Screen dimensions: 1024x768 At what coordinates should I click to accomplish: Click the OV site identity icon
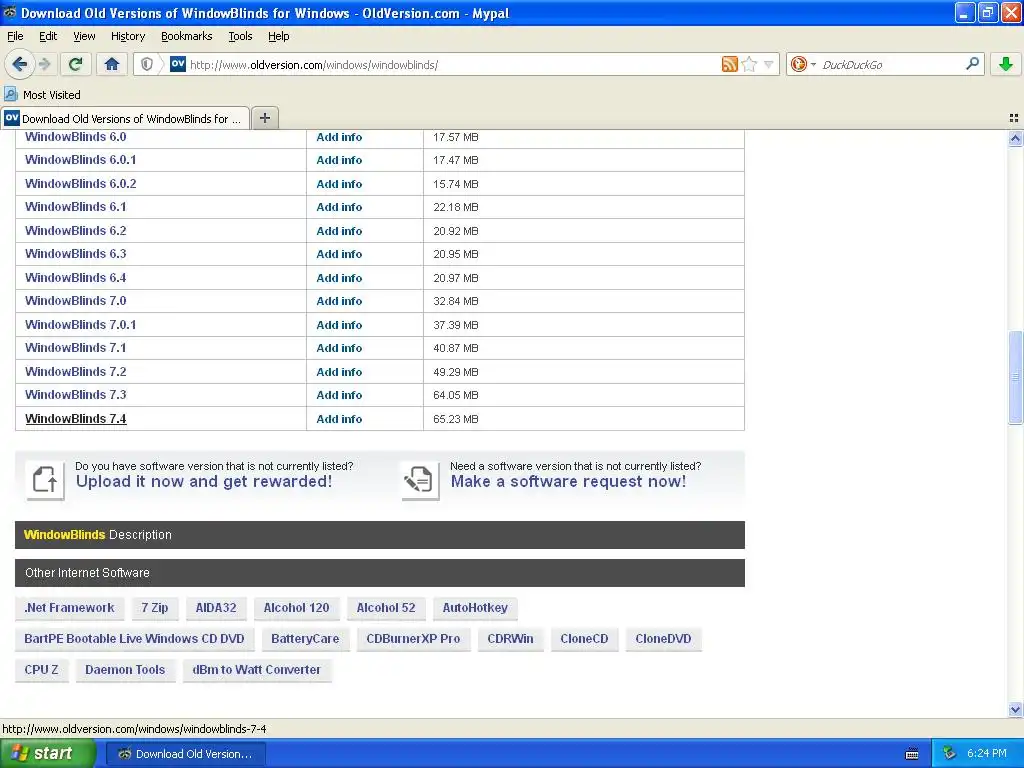(x=178, y=64)
